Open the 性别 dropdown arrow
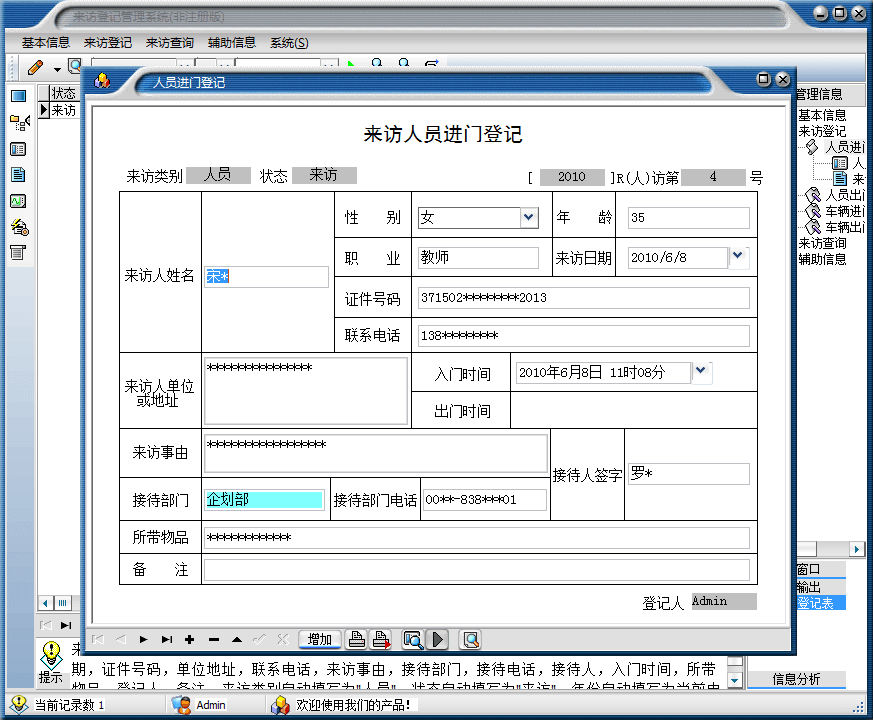Image resolution: width=873 pixels, height=720 pixels. tap(529, 217)
